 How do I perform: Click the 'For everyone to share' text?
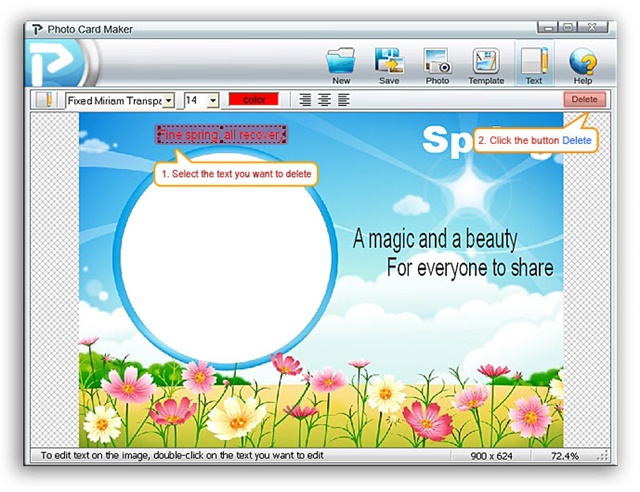coord(469,269)
